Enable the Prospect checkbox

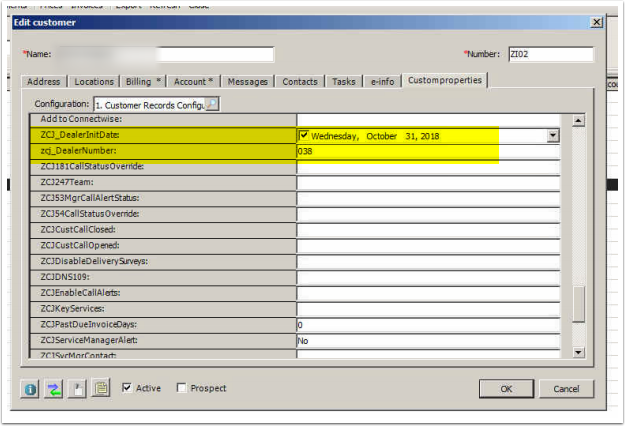181,387
